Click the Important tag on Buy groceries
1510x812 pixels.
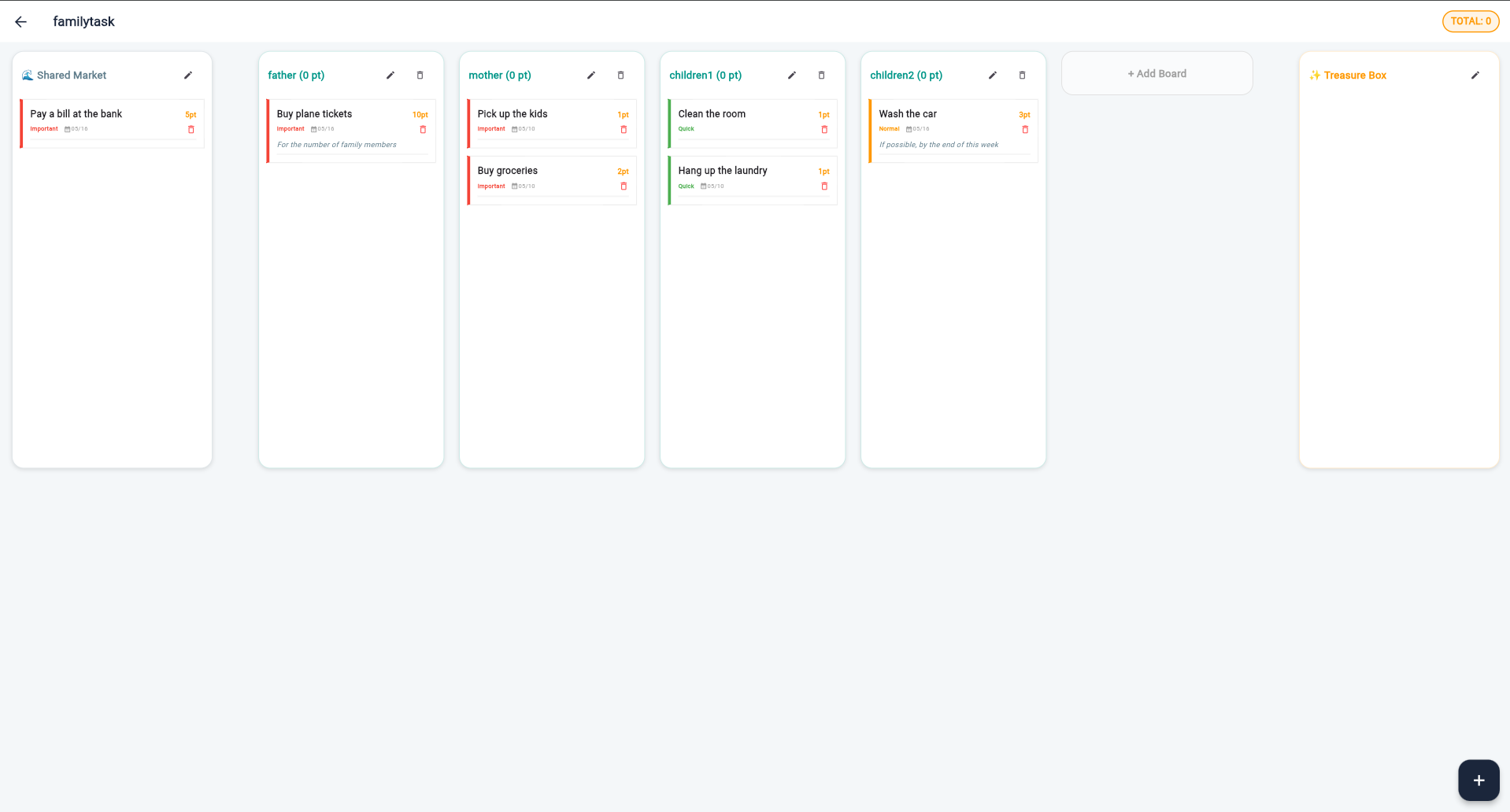pyautogui.click(x=491, y=186)
